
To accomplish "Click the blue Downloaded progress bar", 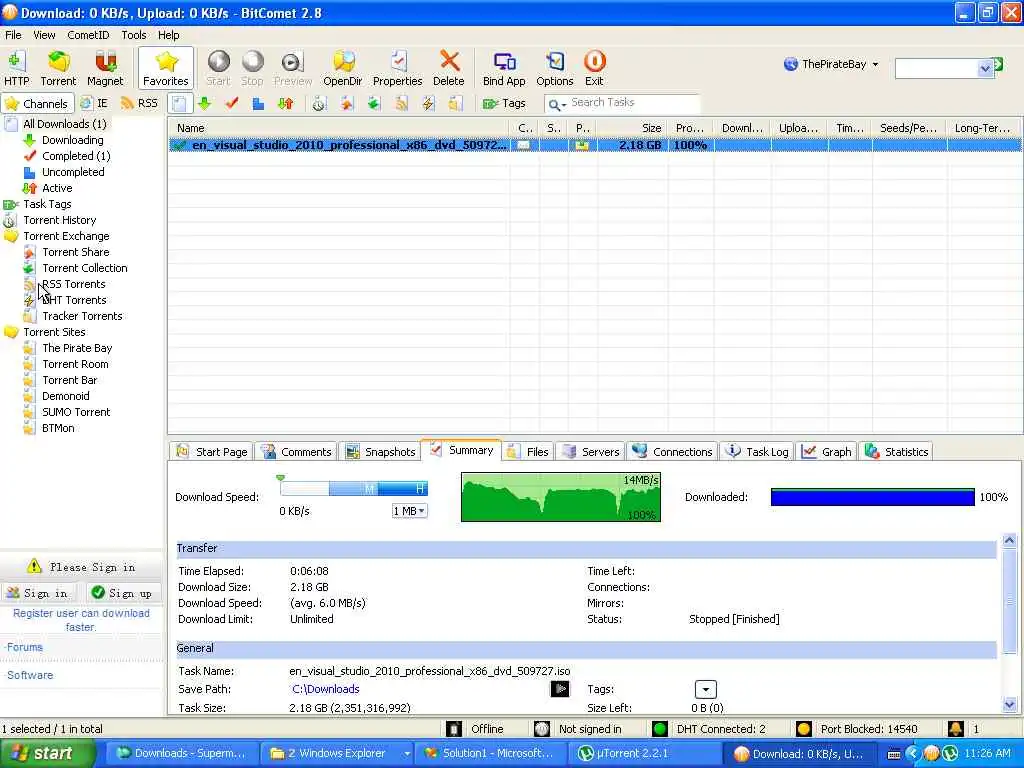I will 872,497.
